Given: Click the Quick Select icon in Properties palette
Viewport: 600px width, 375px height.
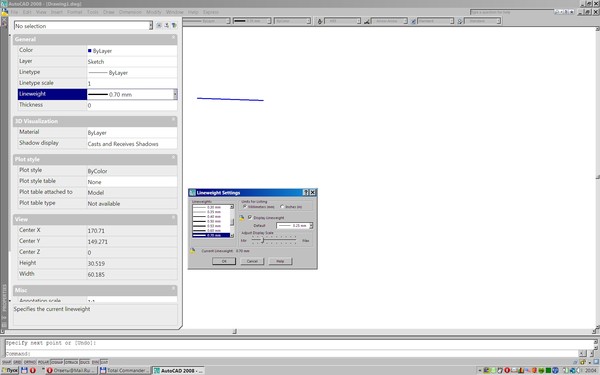Looking at the screenshot, I should click(x=174, y=25).
